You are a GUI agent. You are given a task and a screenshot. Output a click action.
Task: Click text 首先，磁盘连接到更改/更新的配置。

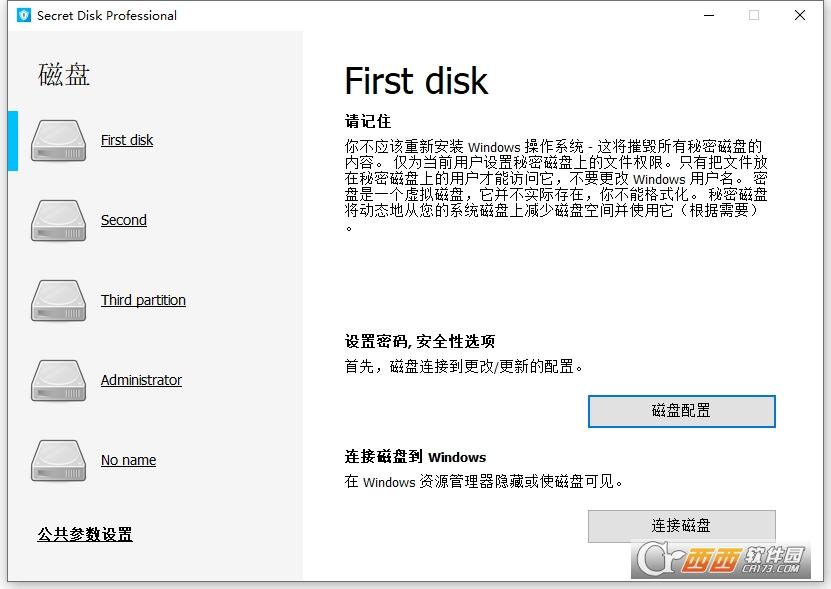464,366
